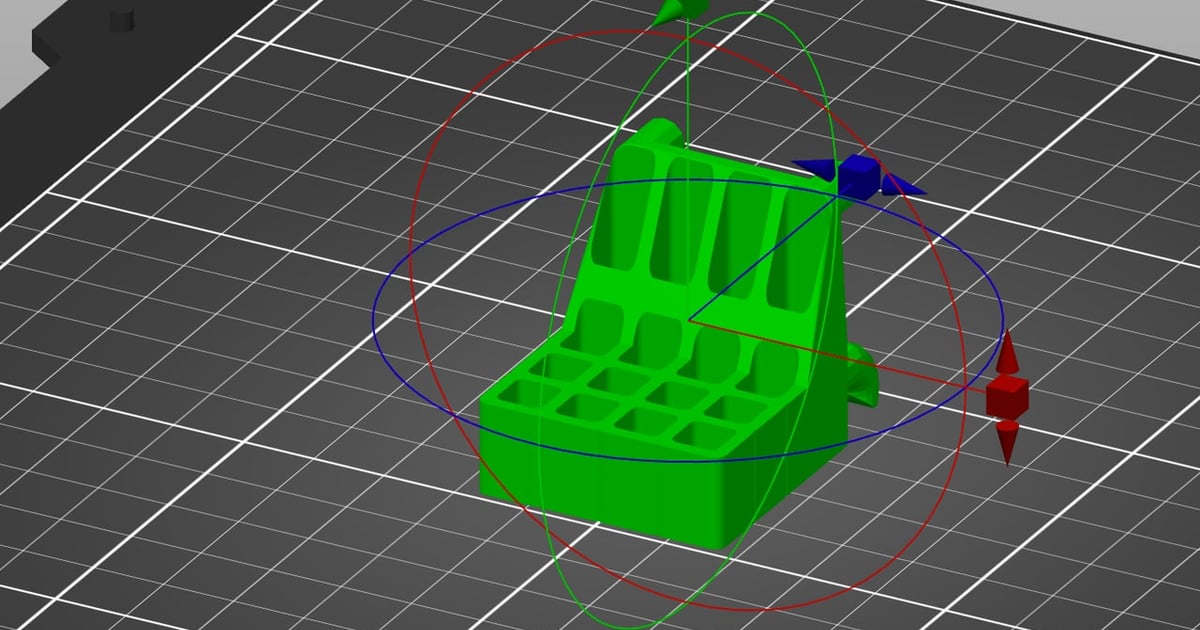Click the blue arrow pointing right on the gizmo
Viewport: 1200px width, 630px height.
(x=905, y=187)
